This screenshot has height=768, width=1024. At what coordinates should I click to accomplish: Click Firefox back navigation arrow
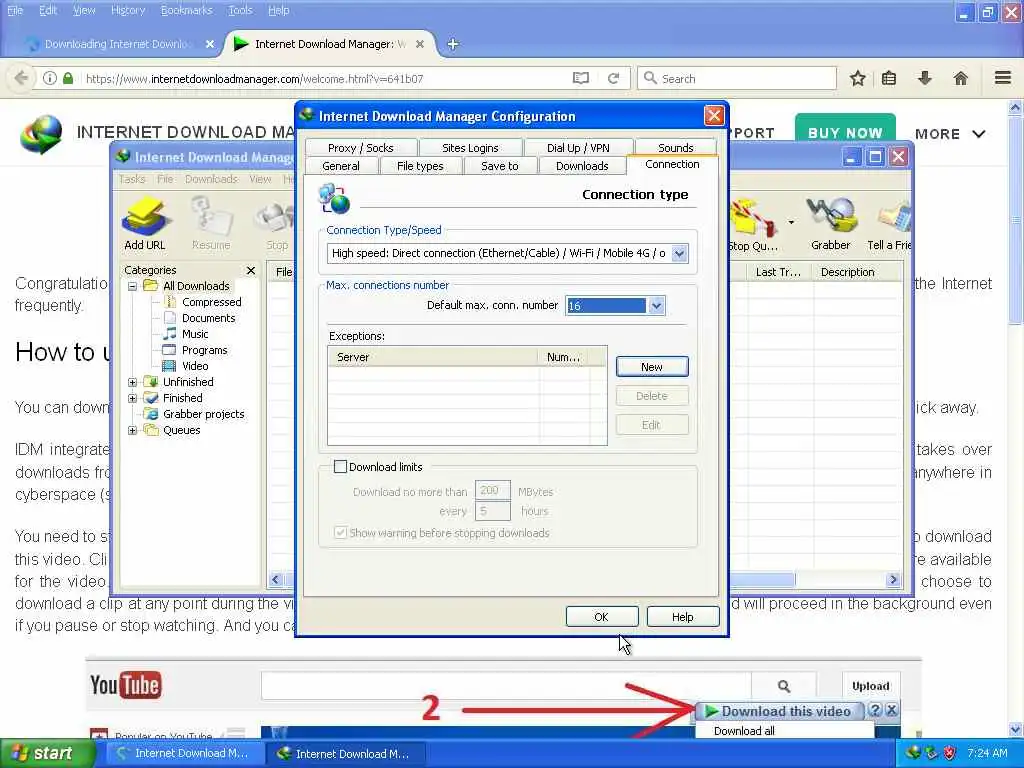[x=22, y=78]
